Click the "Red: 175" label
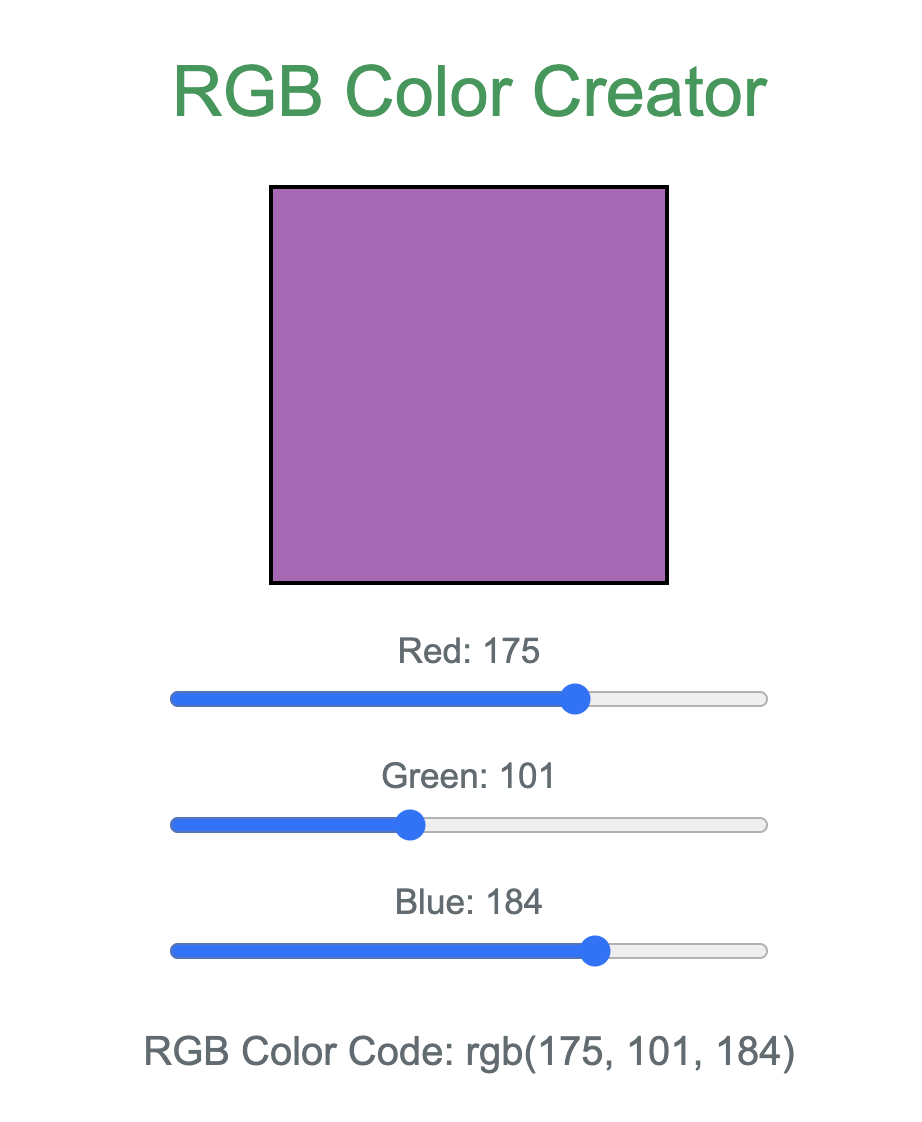 coord(469,652)
